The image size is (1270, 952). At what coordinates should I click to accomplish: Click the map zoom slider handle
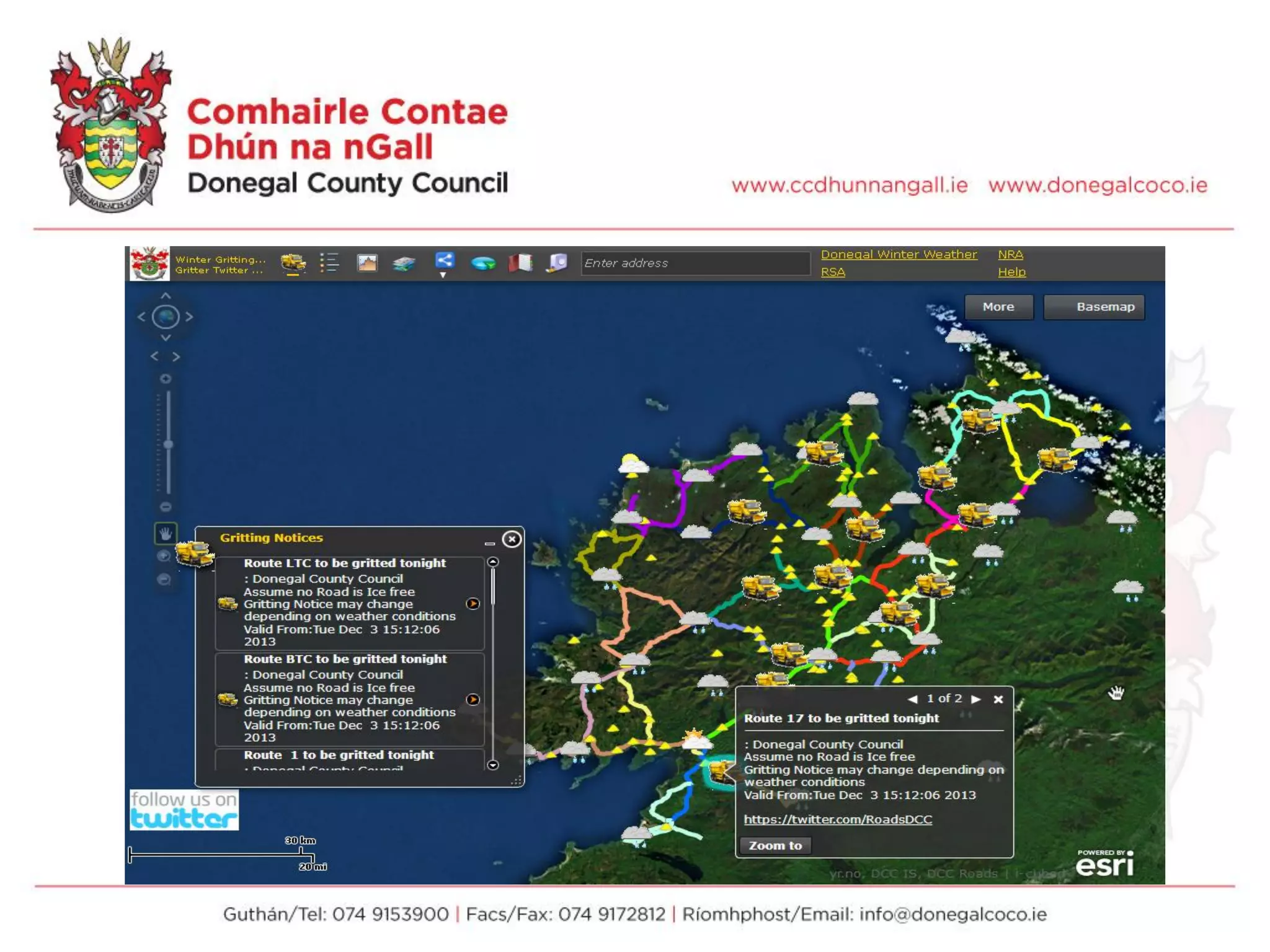[x=168, y=444]
